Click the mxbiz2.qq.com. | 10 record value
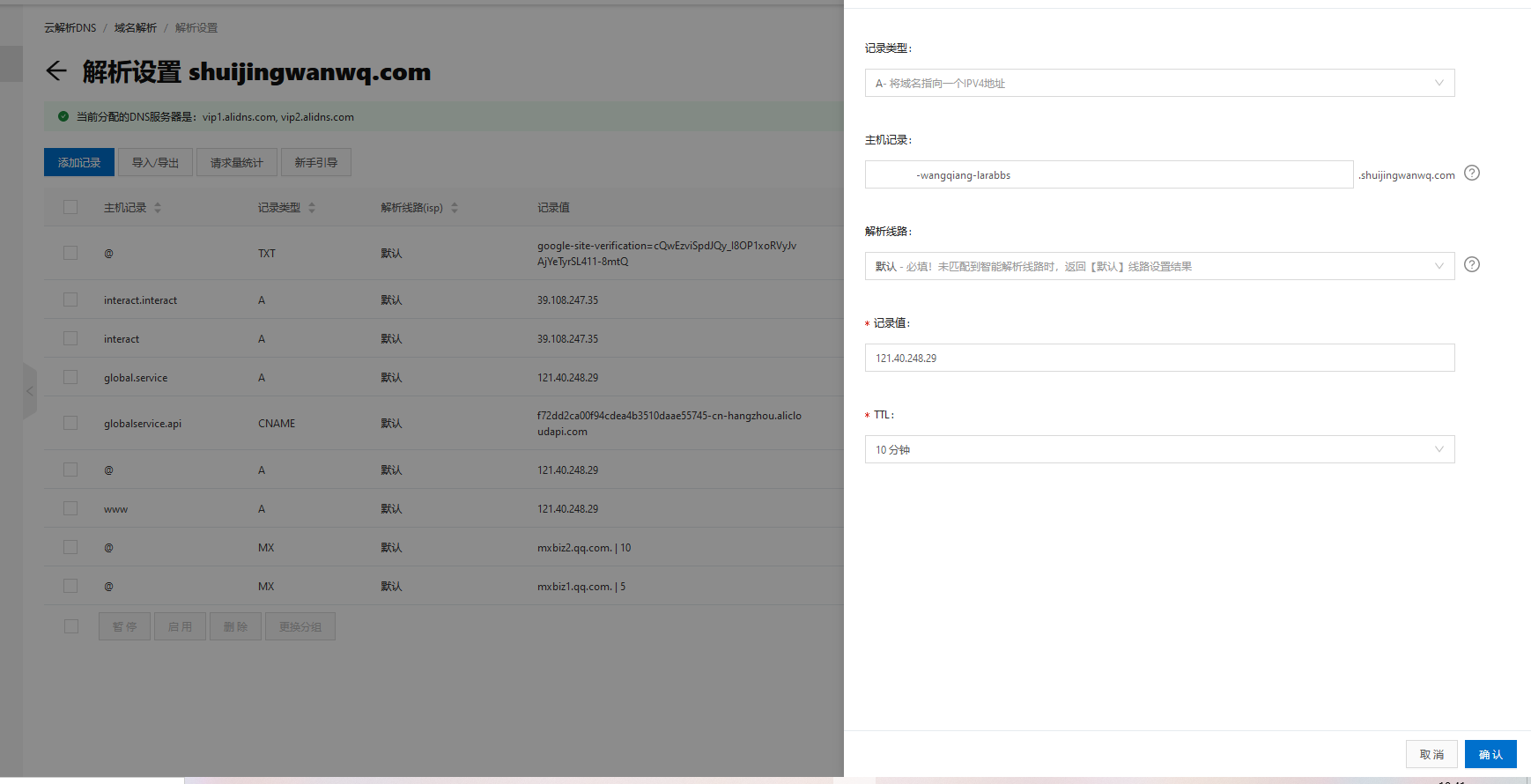 (584, 548)
